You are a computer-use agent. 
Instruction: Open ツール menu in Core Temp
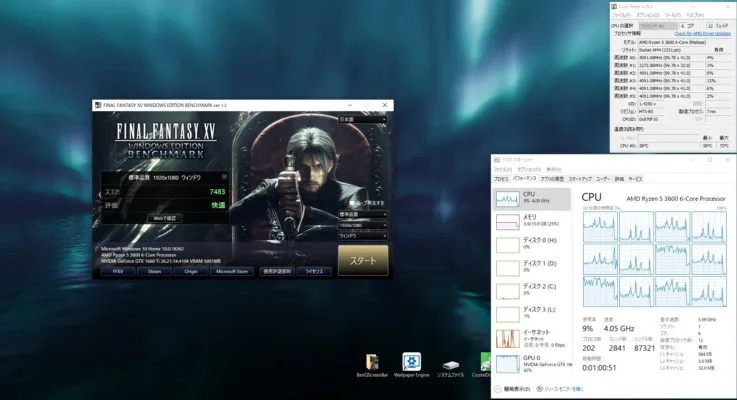pyautogui.click(x=674, y=16)
